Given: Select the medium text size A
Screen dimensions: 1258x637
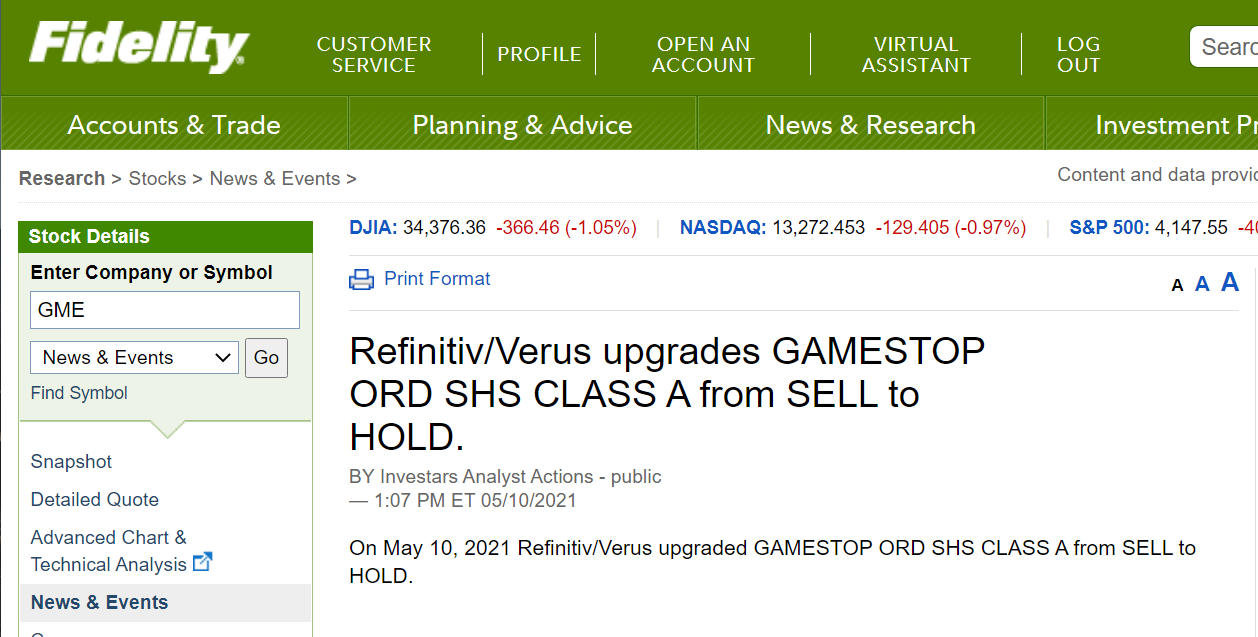Looking at the screenshot, I should click(1202, 284).
